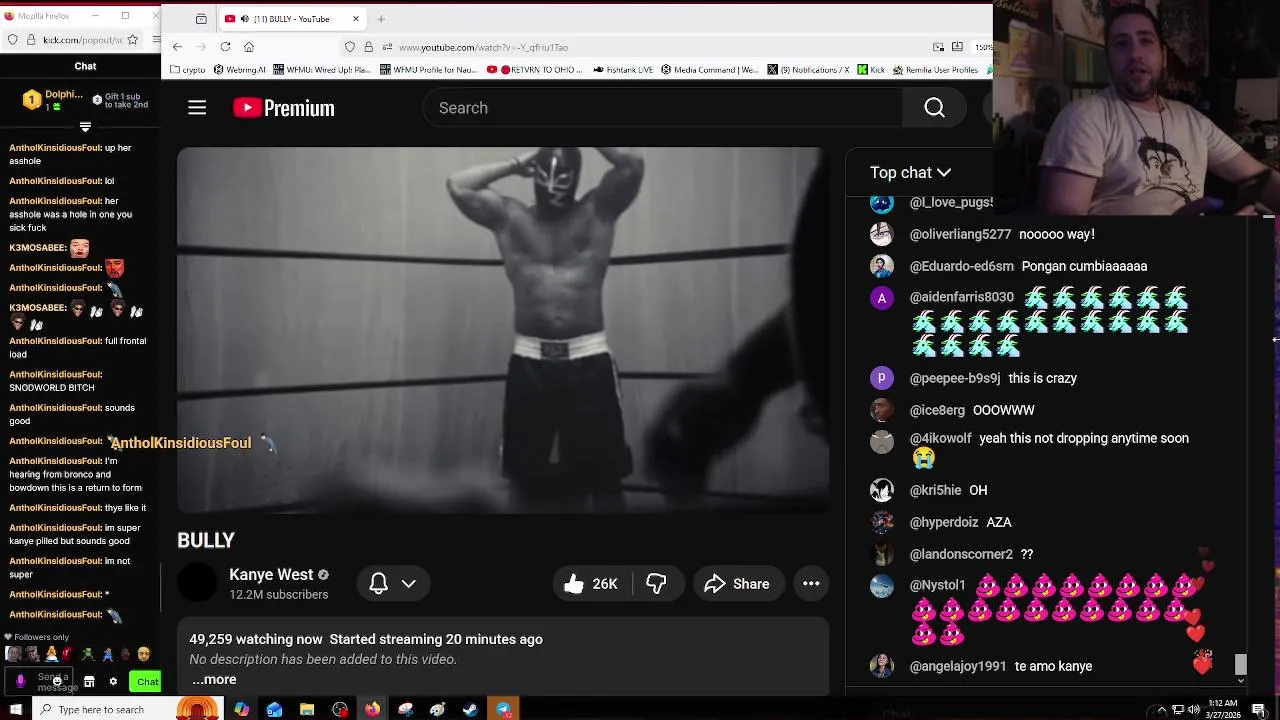Open the Kanye West channel name link
Image resolution: width=1280 pixels, height=720 pixels.
271,575
